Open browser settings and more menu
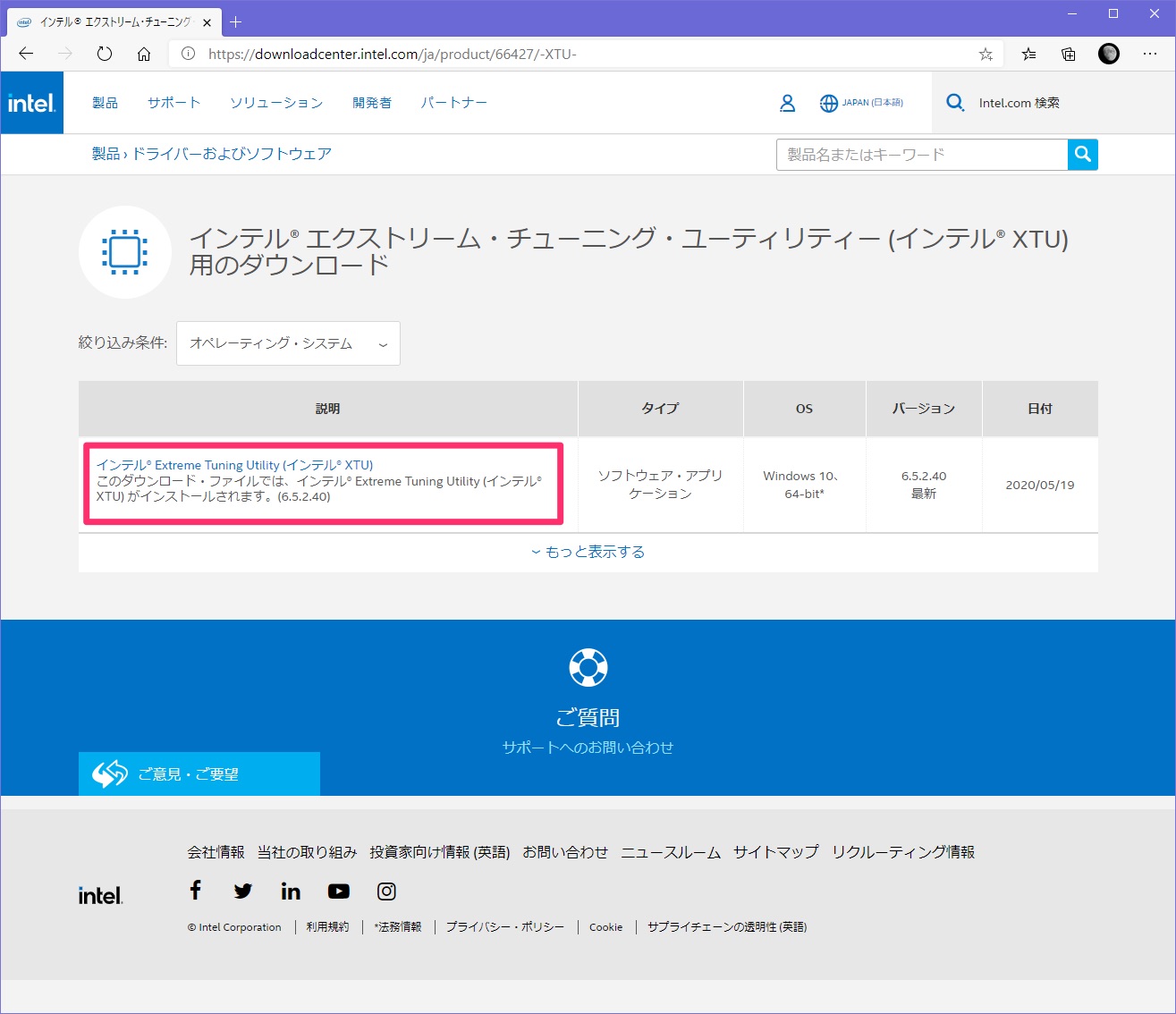Screen dimensions: 1176x1014 tap(1150, 54)
